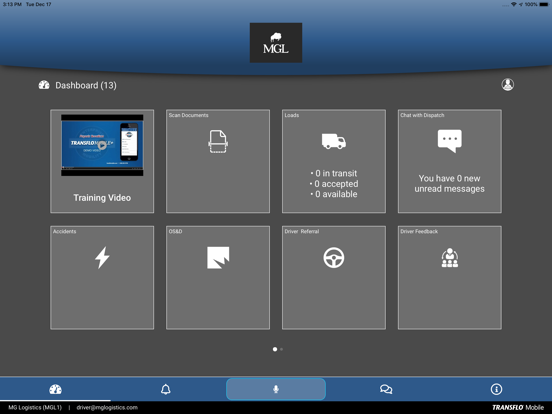This screenshot has height=414, width=552.
Task: Tap the Driver Feedback people icon
Action: click(450, 258)
